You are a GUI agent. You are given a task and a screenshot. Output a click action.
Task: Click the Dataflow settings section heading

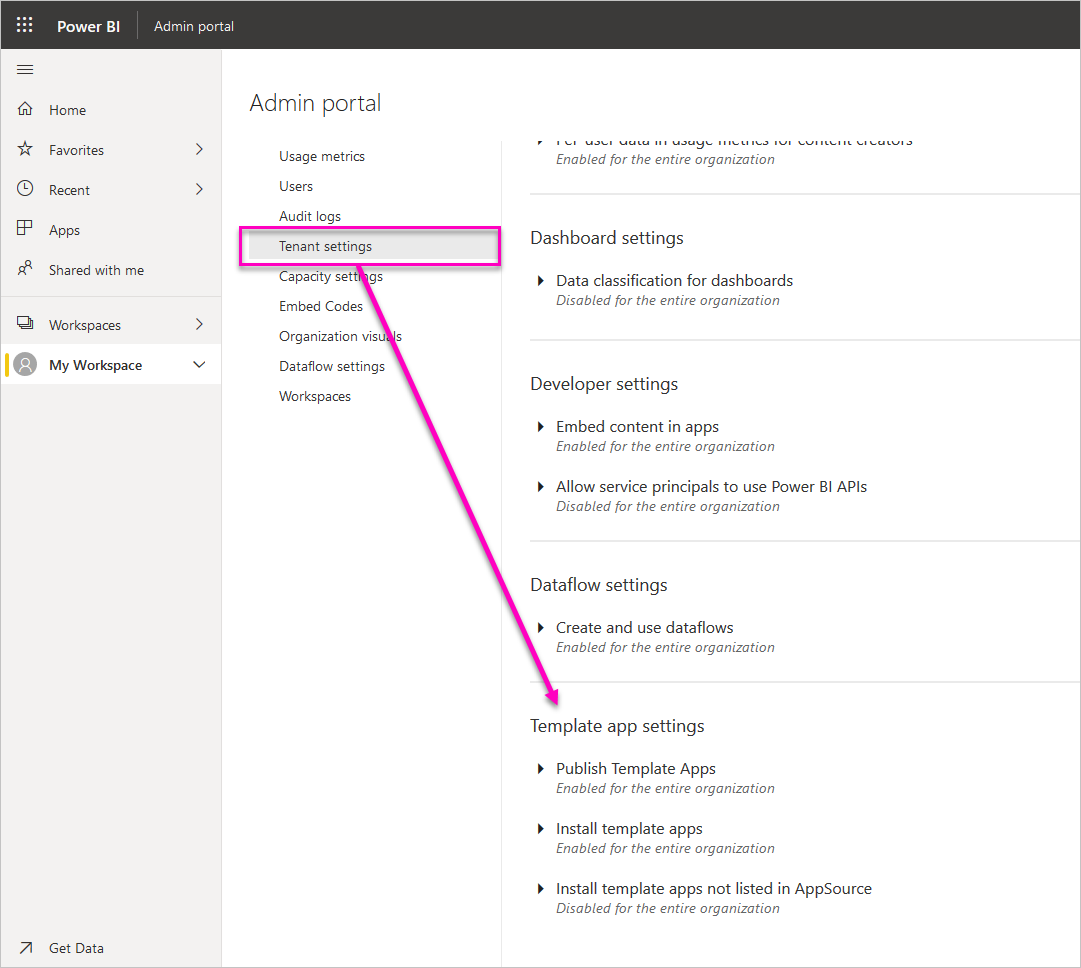(598, 585)
